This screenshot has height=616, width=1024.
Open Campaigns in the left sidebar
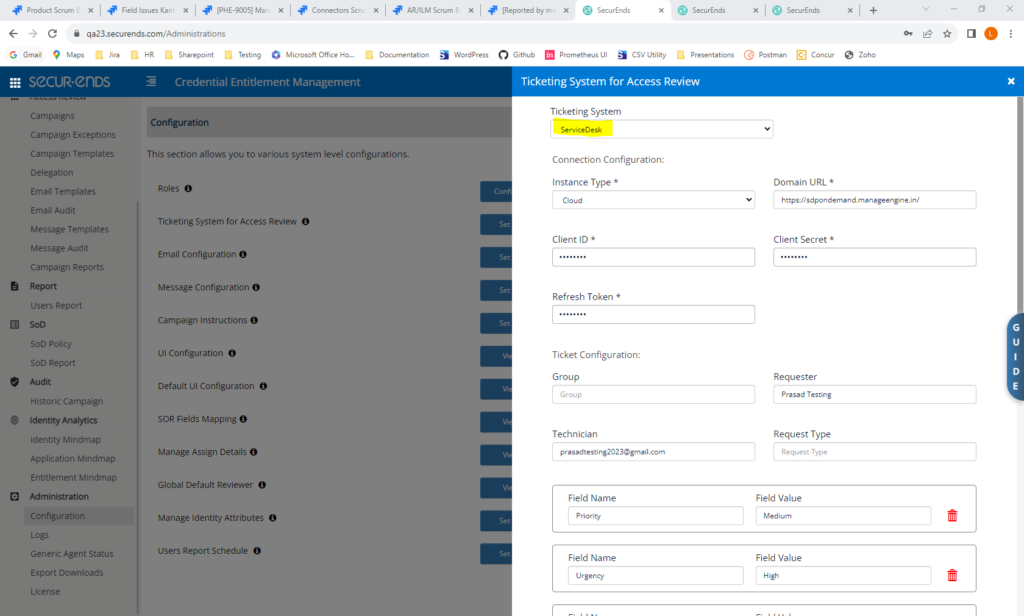(x=52, y=116)
